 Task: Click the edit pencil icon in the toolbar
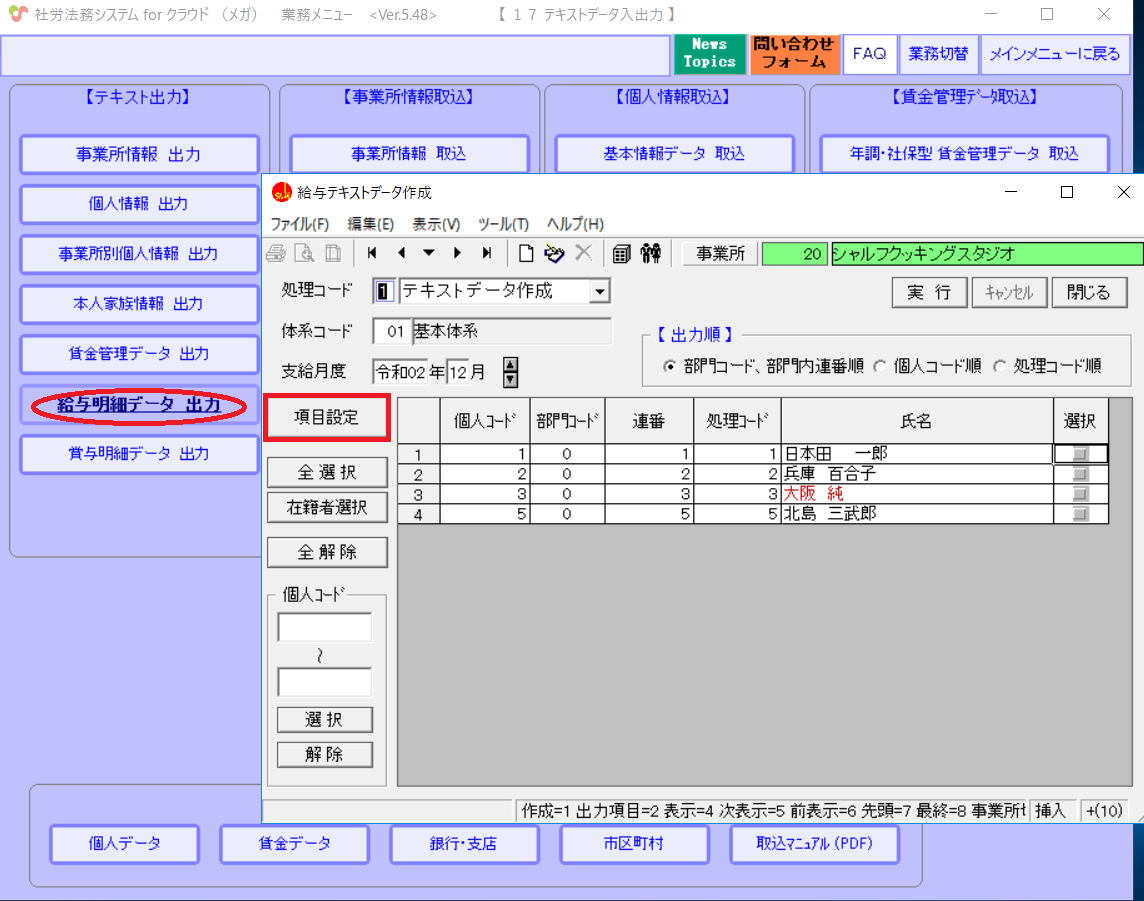point(554,253)
